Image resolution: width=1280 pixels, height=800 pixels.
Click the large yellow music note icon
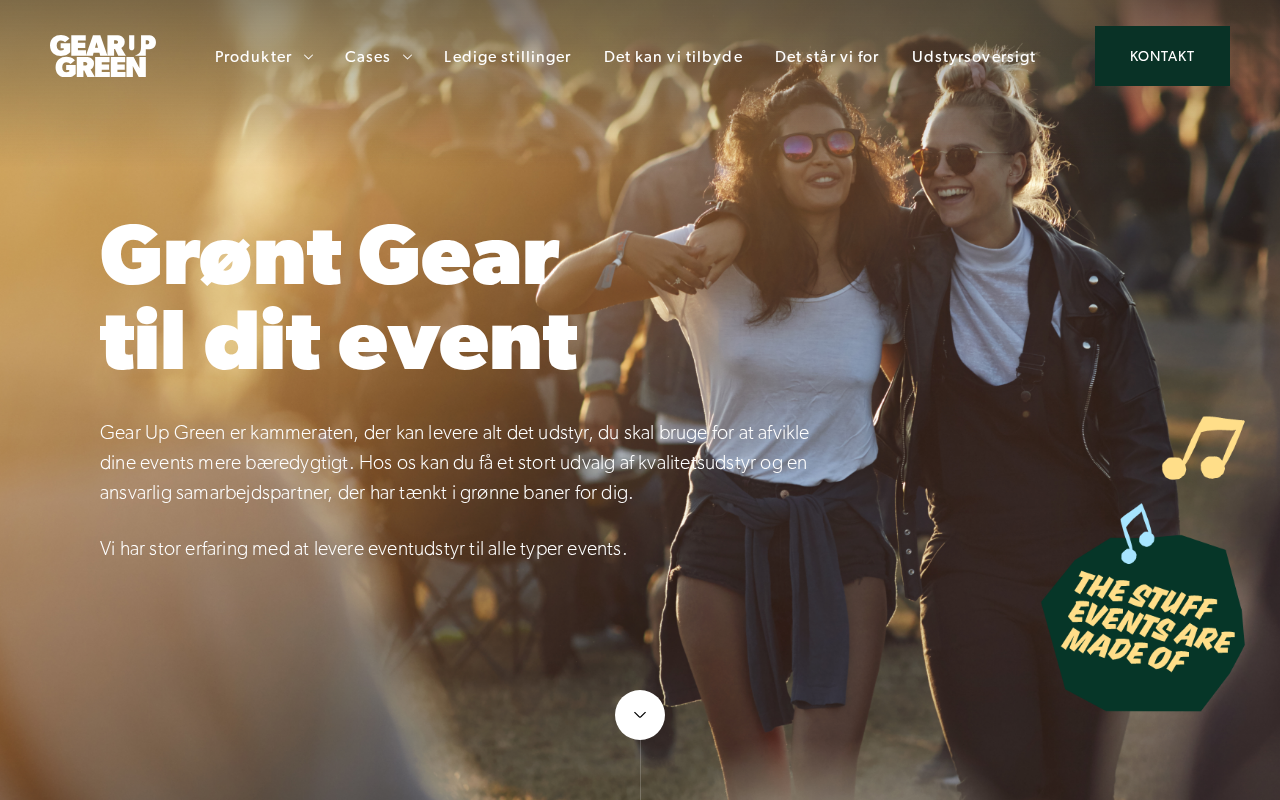tap(1204, 447)
